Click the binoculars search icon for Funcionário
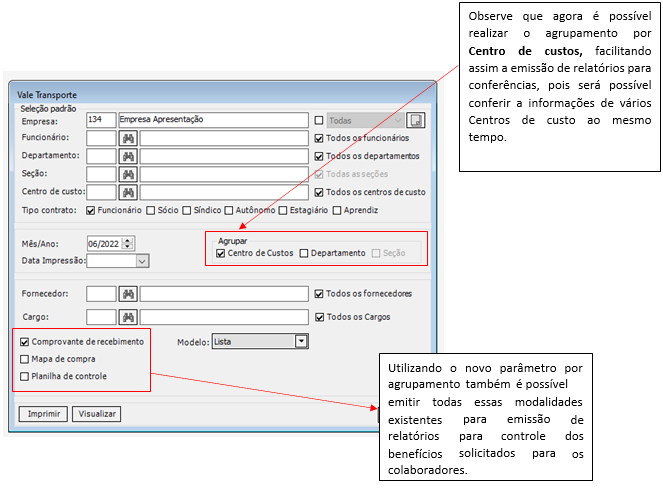 (x=128, y=138)
